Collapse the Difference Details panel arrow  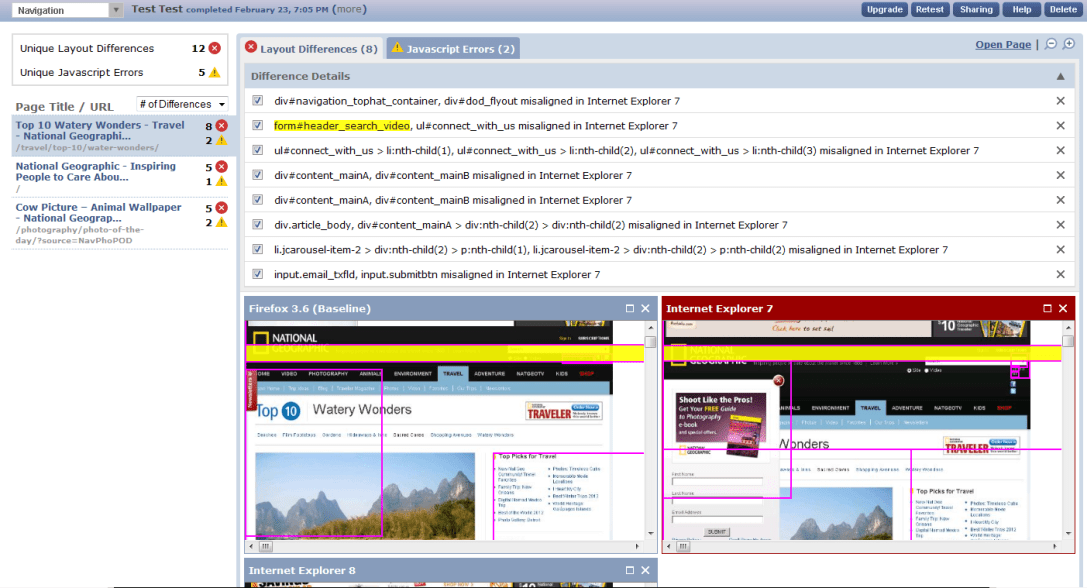tap(1060, 76)
